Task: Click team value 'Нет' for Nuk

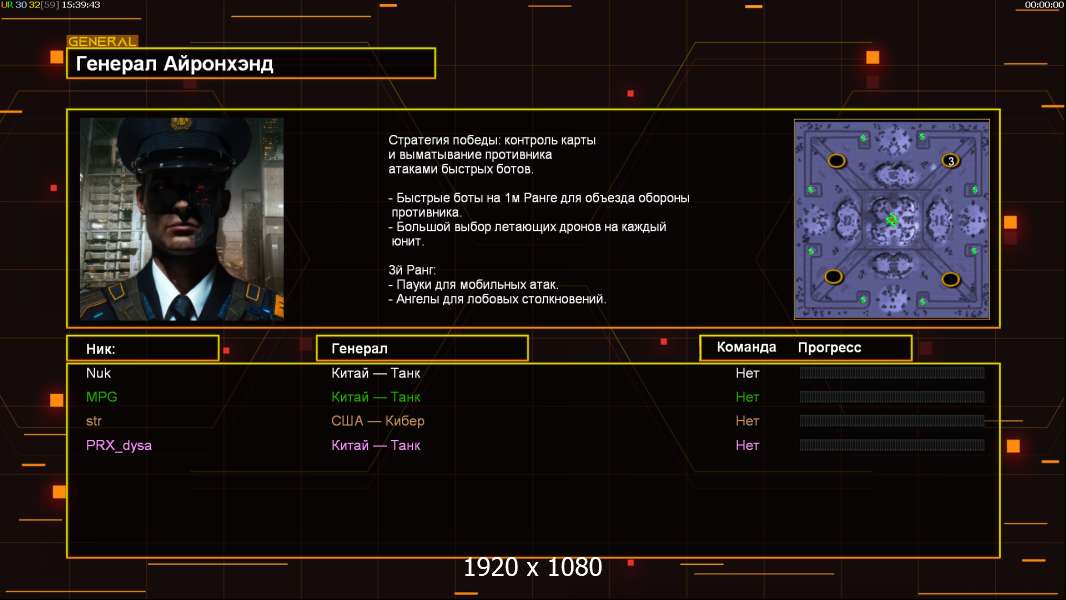Action: [x=747, y=373]
